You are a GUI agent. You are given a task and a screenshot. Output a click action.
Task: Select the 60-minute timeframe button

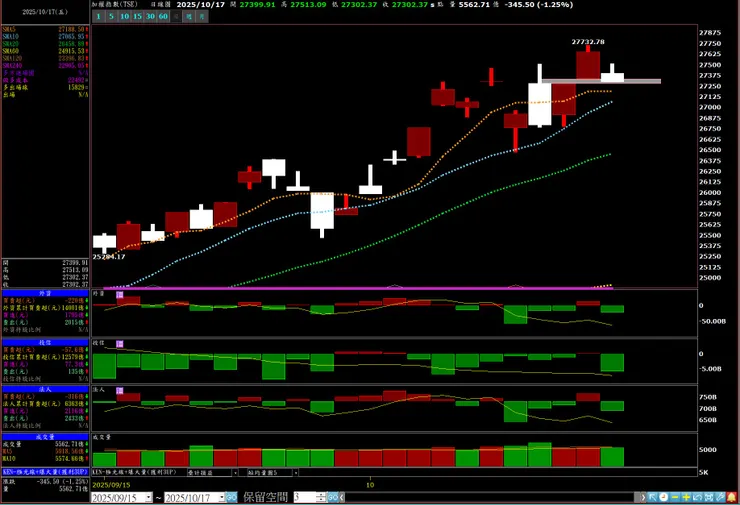pyautogui.click(x=163, y=17)
